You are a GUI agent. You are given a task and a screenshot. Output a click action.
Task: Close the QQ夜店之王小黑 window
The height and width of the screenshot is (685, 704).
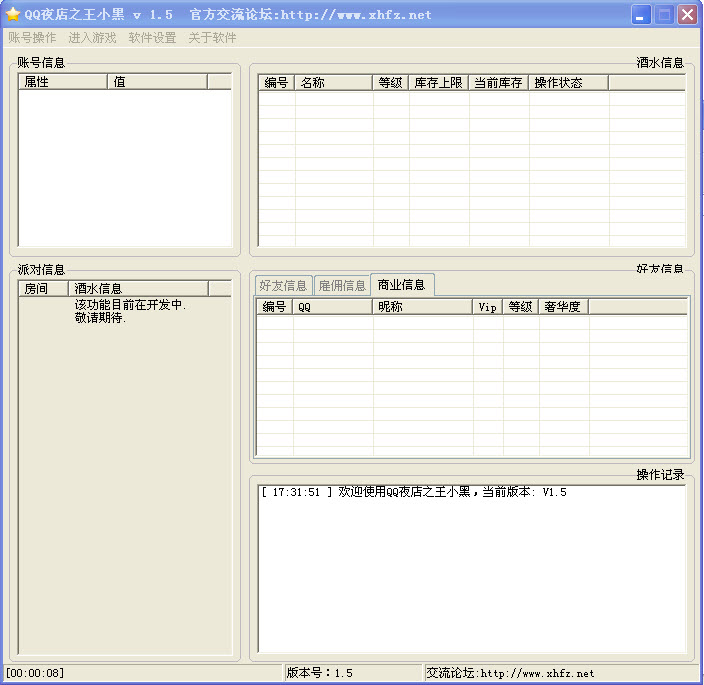[x=687, y=15]
